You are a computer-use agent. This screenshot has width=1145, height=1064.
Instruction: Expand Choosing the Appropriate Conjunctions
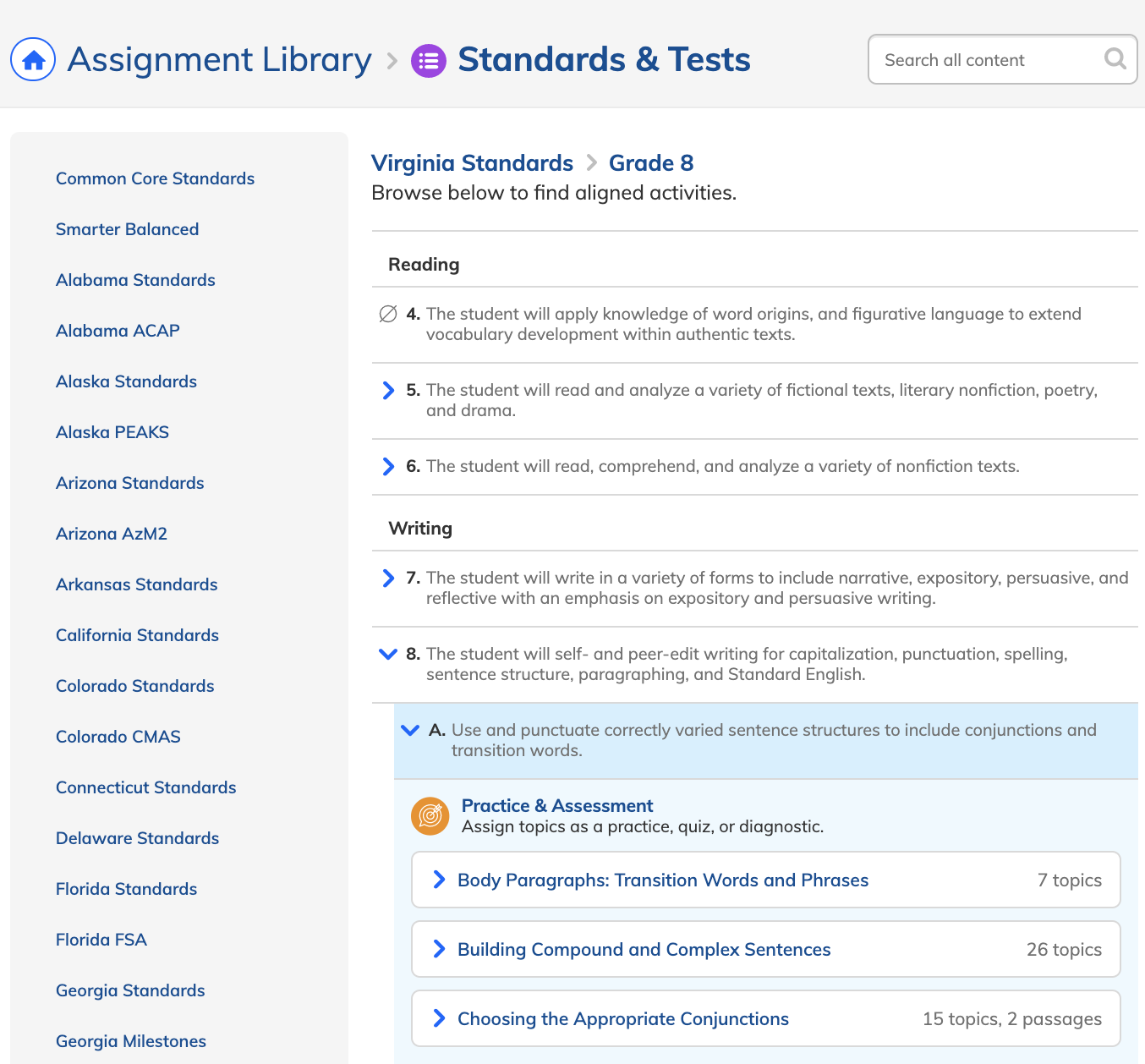439,1018
